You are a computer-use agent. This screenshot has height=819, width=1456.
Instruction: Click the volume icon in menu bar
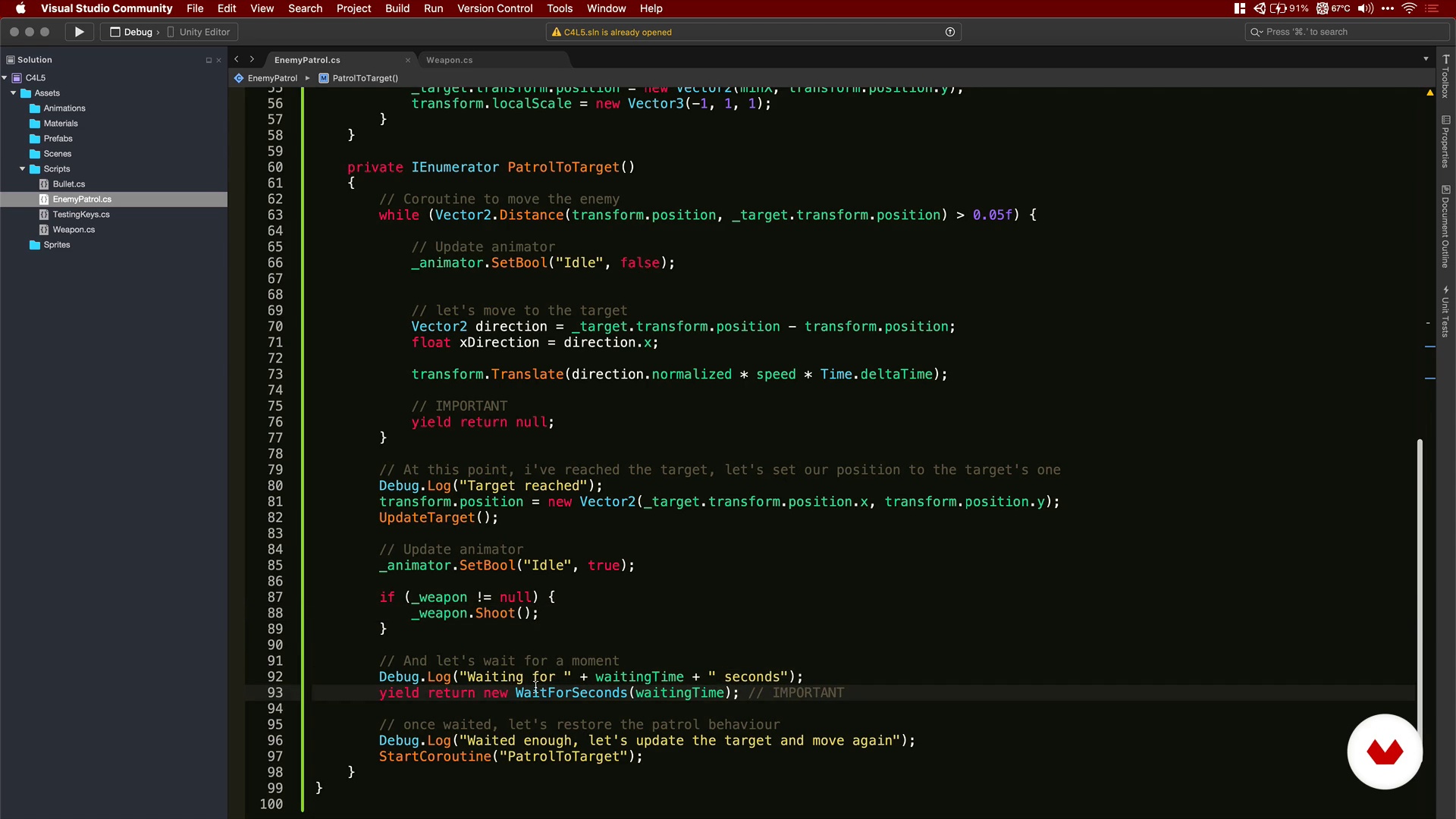click(x=1366, y=8)
